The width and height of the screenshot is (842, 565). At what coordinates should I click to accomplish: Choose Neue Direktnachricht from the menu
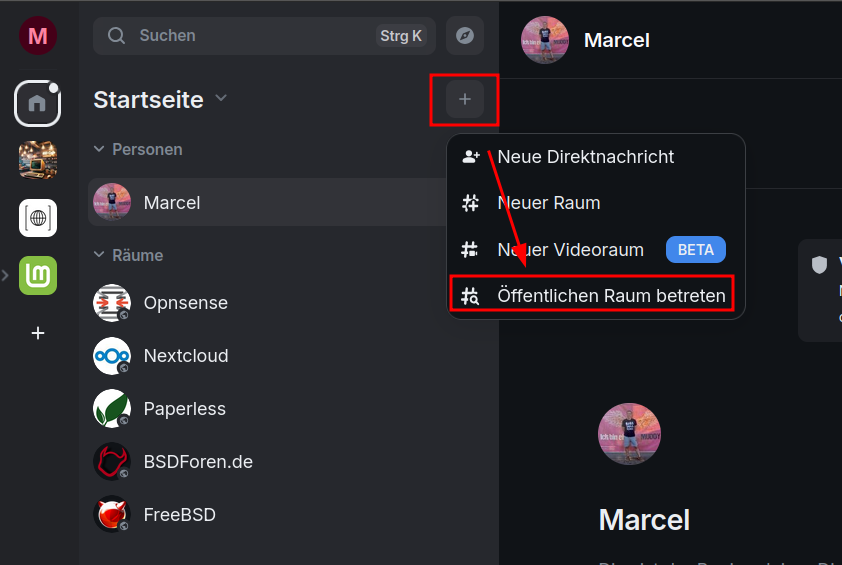pos(585,157)
